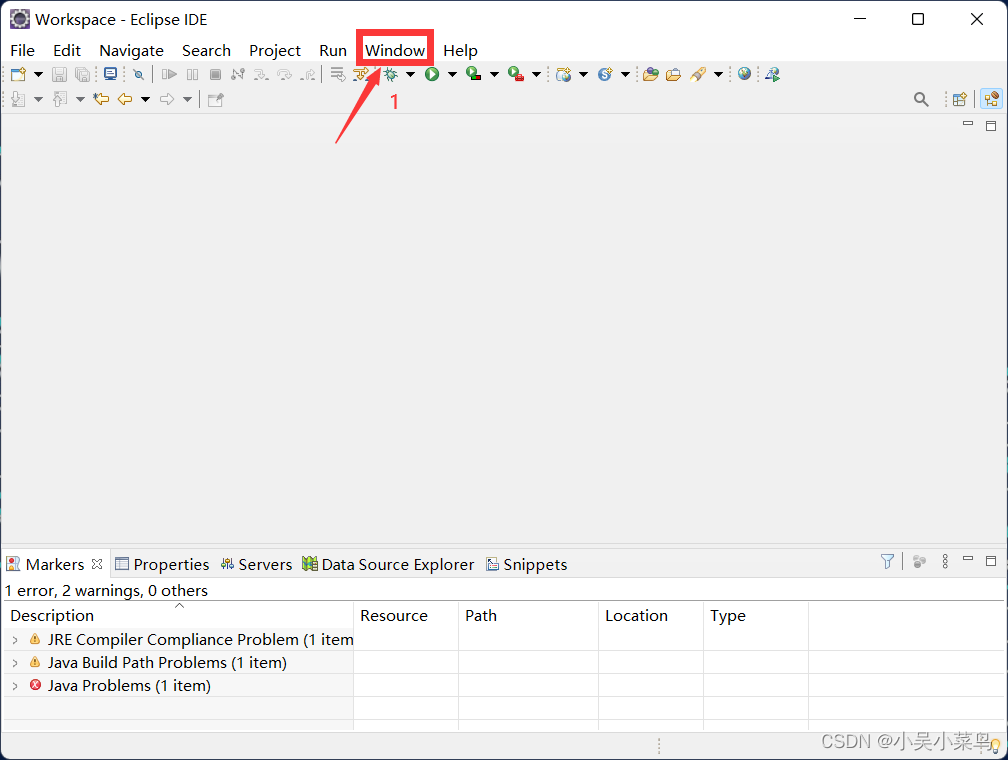Click the Forward arrow icon
Viewport: 1008px width, 760px height.
pos(167,99)
